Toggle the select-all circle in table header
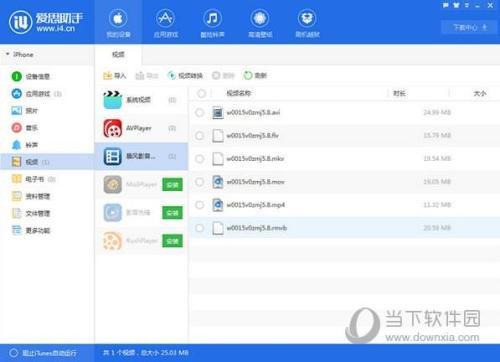 point(201,94)
